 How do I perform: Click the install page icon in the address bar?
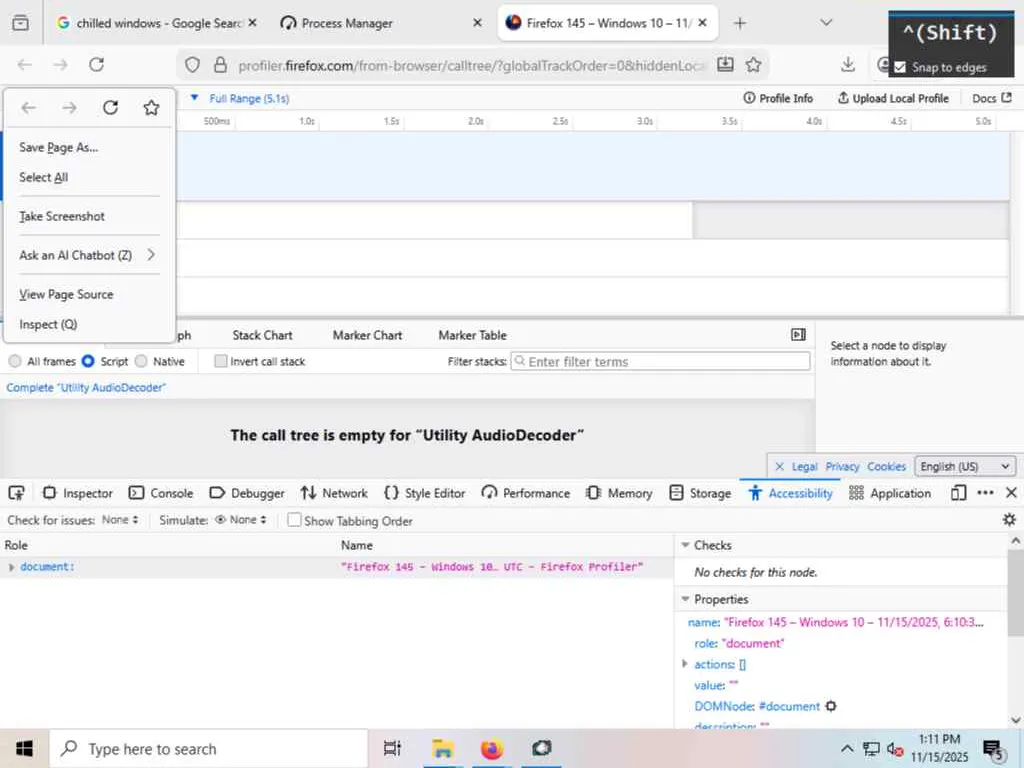pos(725,65)
